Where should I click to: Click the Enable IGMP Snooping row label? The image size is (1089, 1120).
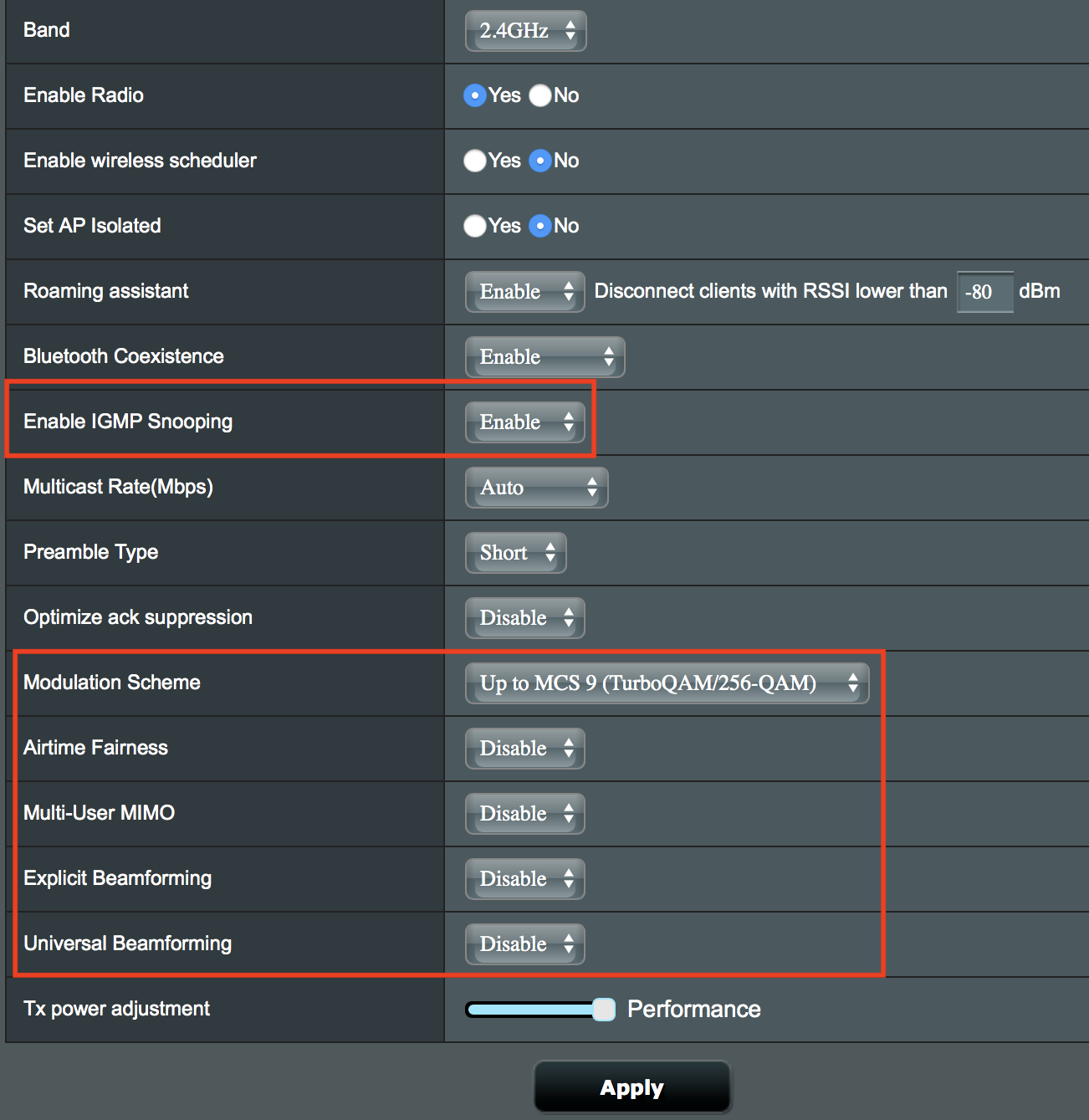coord(127,421)
